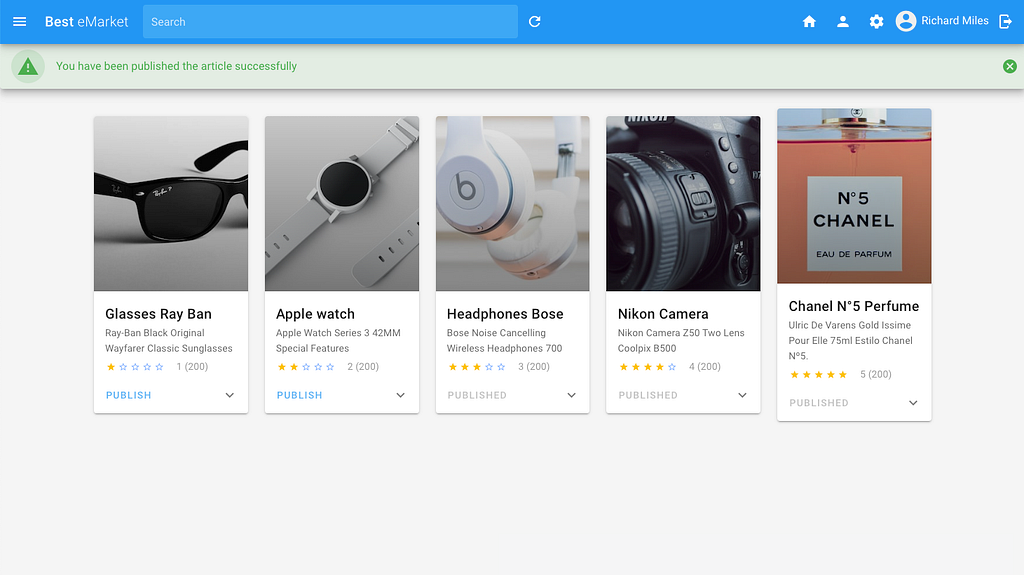Click PUBLISHED on Nikon Camera card
1024x575 pixels.
pyautogui.click(x=648, y=395)
